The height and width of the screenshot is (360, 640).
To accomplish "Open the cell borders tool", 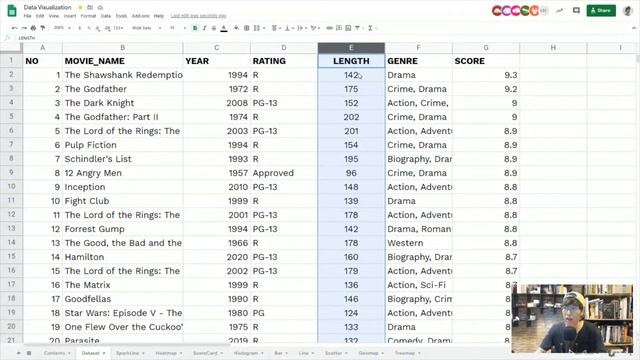I will point(247,28).
